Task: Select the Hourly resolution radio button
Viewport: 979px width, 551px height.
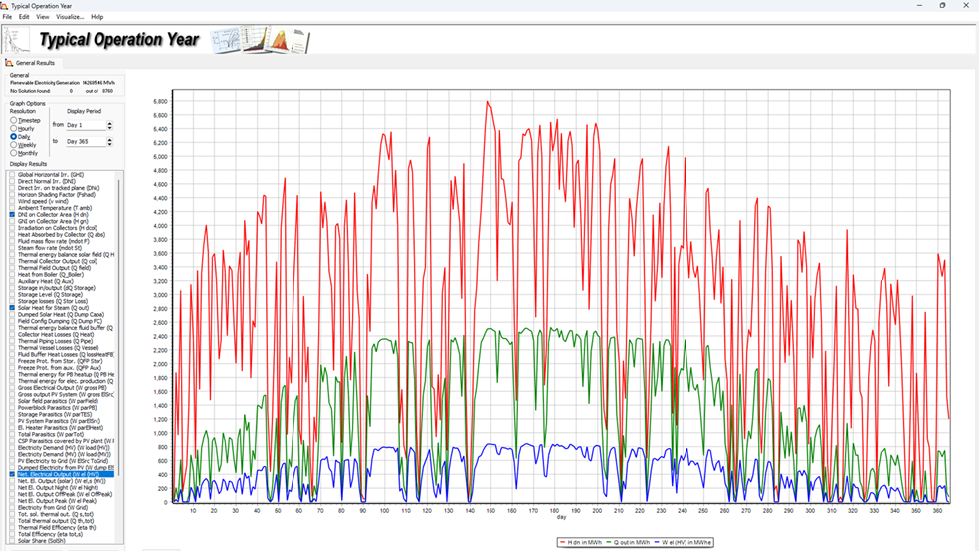Action: point(14,129)
